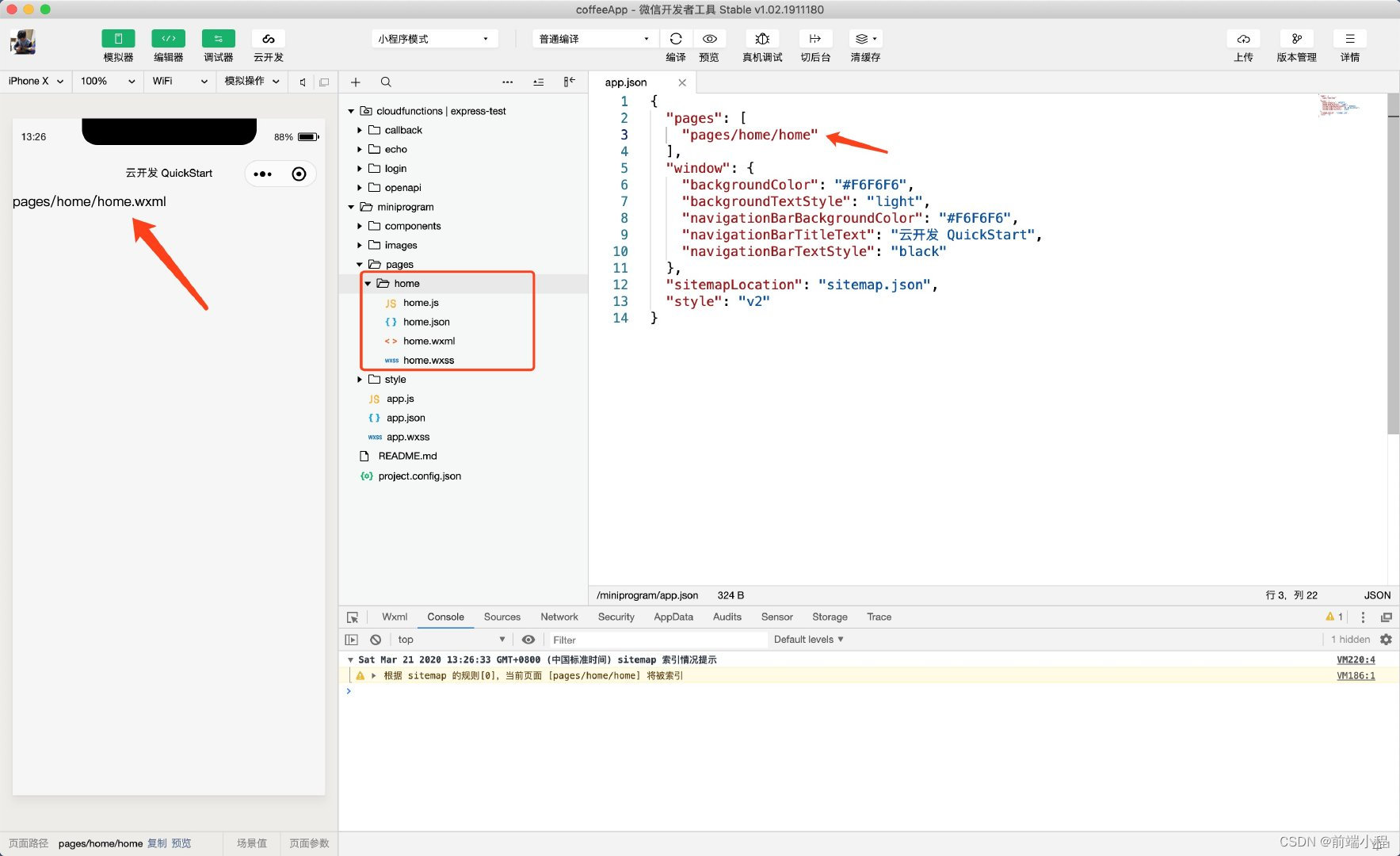Open the iPhone X device dropdown
This screenshot has width=1400, height=856.
click(x=36, y=81)
